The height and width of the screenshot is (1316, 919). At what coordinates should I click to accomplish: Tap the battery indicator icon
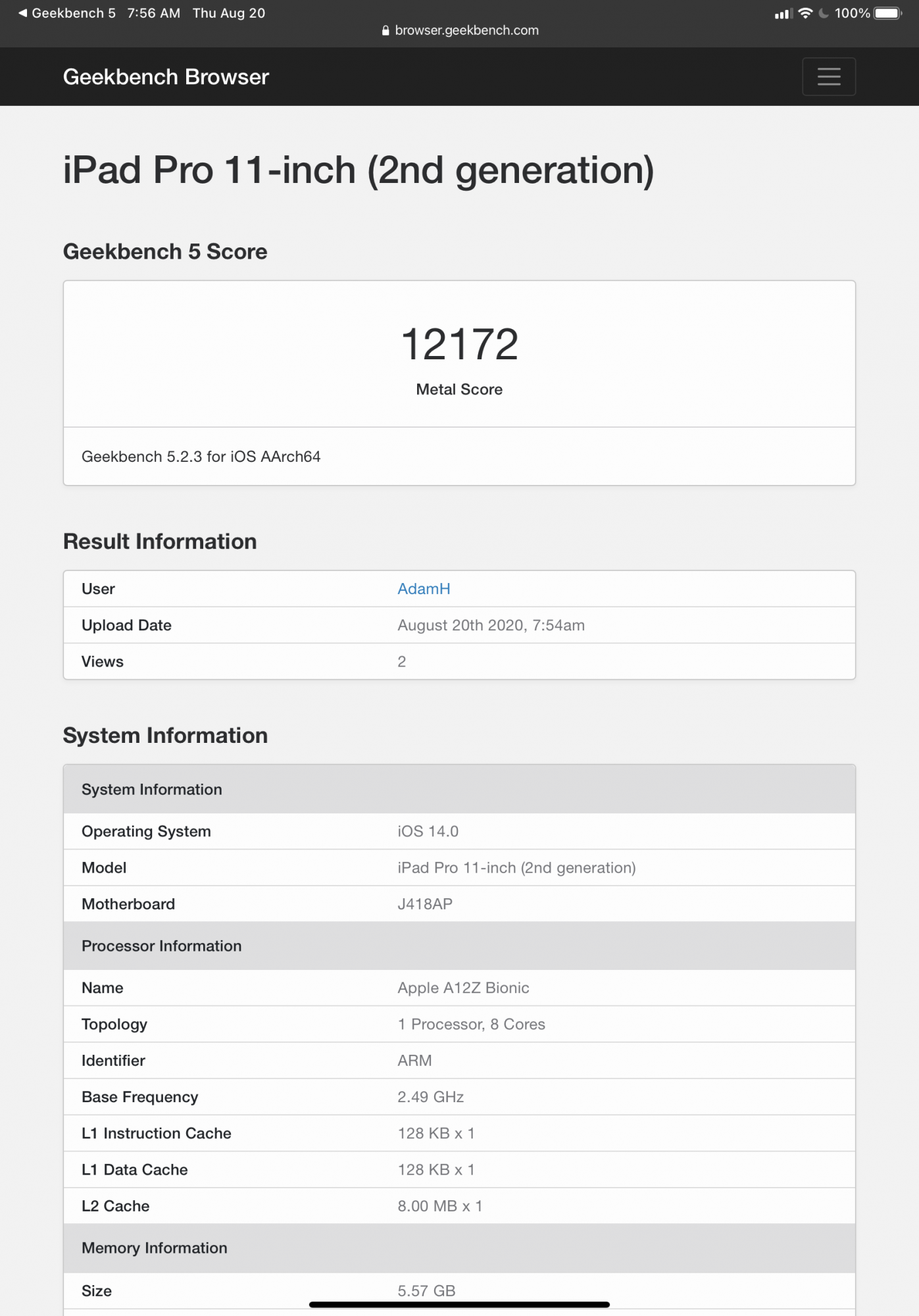tap(887, 13)
